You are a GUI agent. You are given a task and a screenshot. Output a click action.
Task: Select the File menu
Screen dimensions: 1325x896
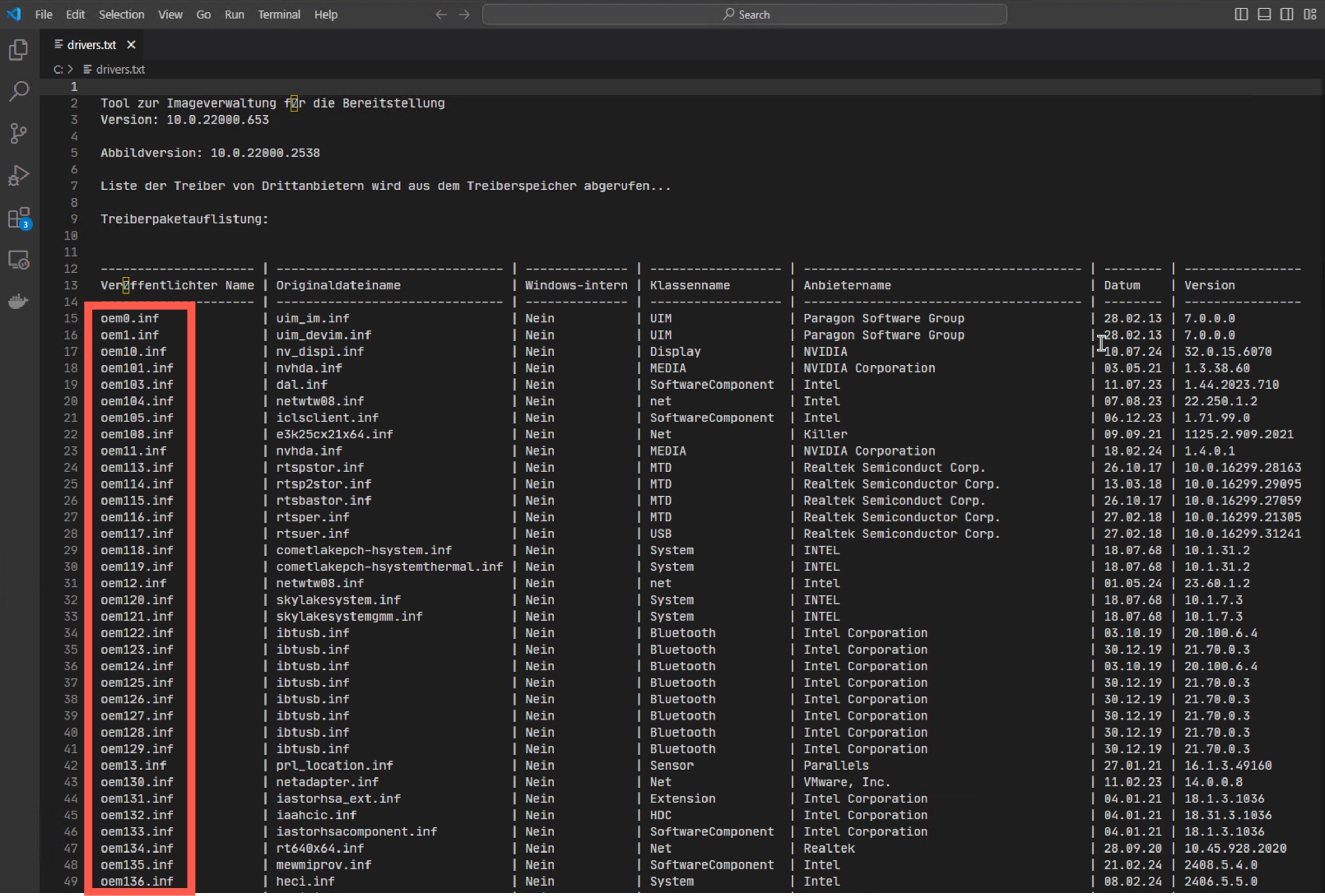(44, 14)
